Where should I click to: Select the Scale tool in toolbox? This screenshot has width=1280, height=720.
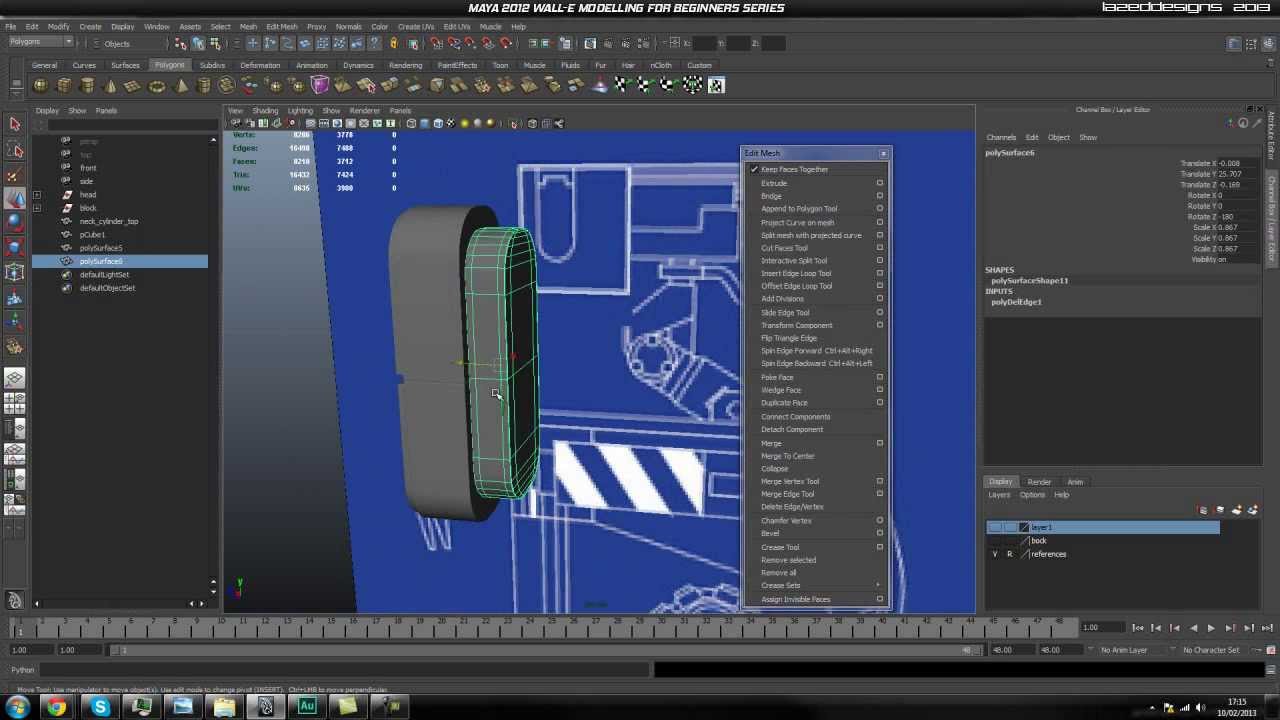point(15,248)
